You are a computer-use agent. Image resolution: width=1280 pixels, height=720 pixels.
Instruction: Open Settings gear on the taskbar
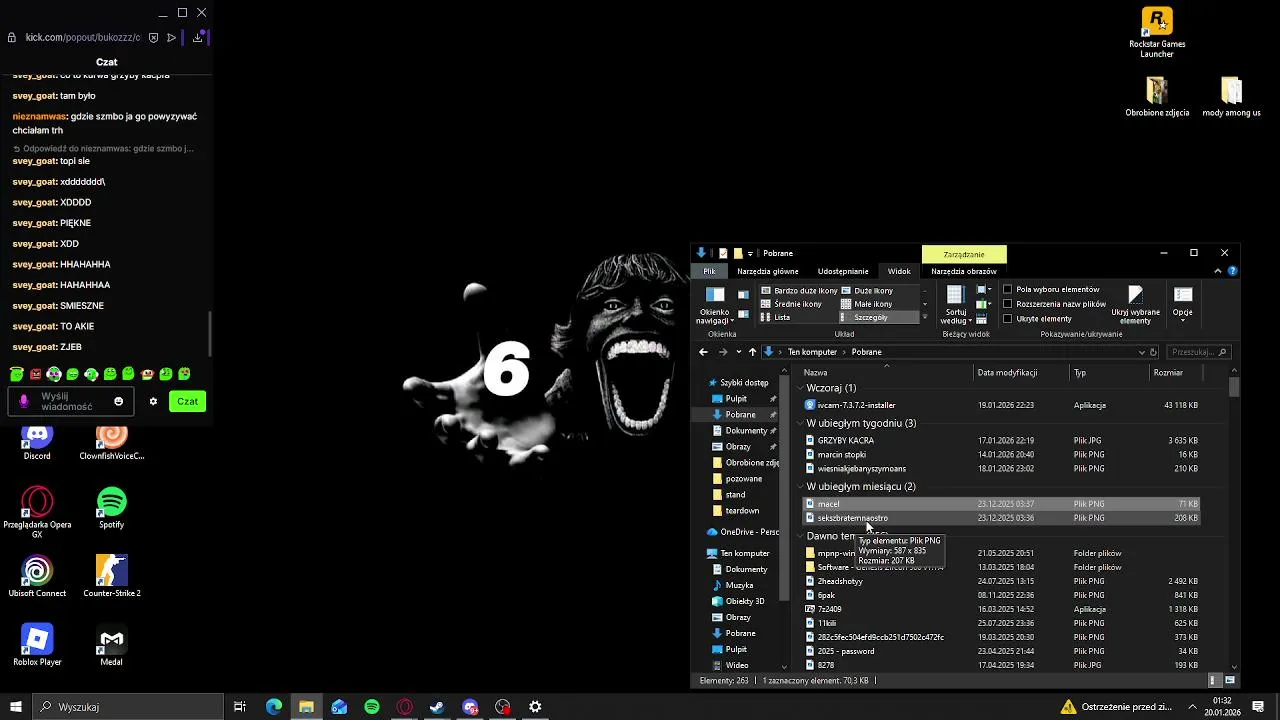coord(535,707)
